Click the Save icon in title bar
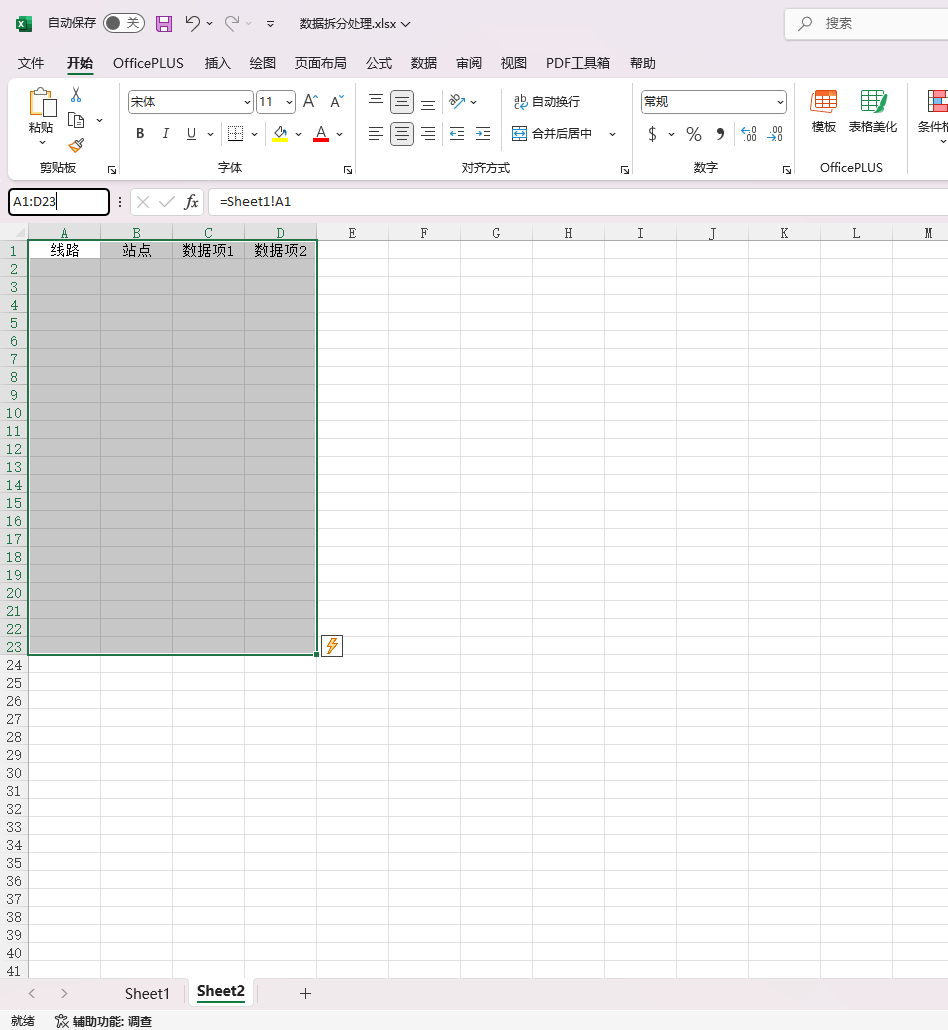The image size is (948, 1030). [164, 24]
